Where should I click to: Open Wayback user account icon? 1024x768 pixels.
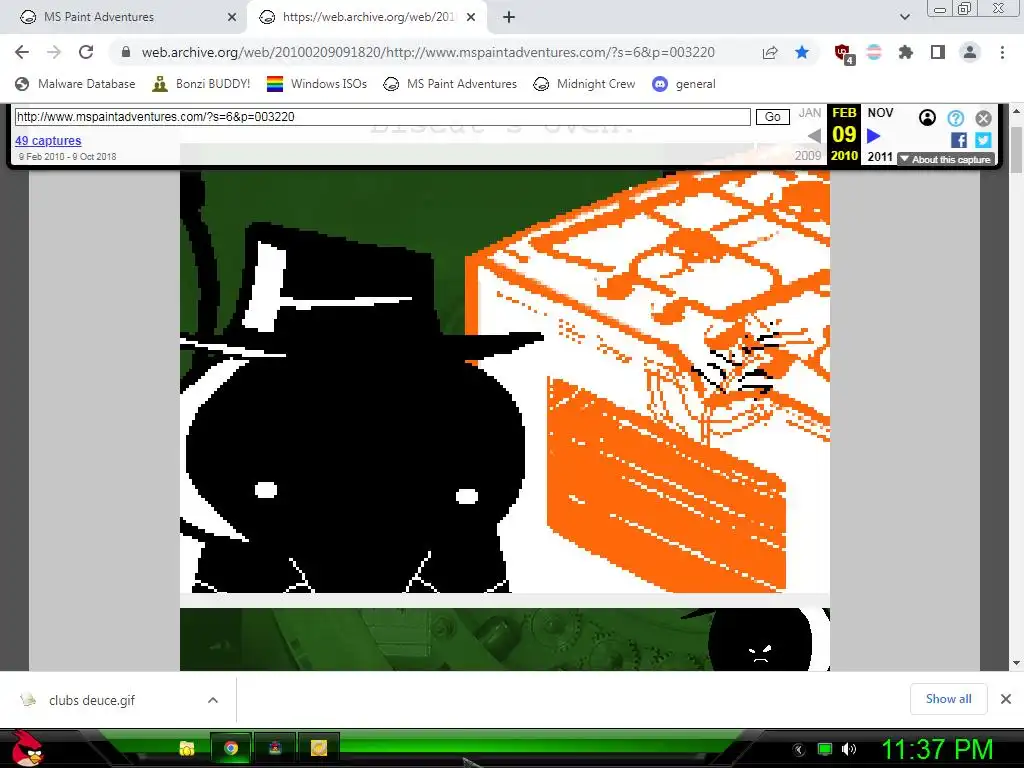(927, 118)
